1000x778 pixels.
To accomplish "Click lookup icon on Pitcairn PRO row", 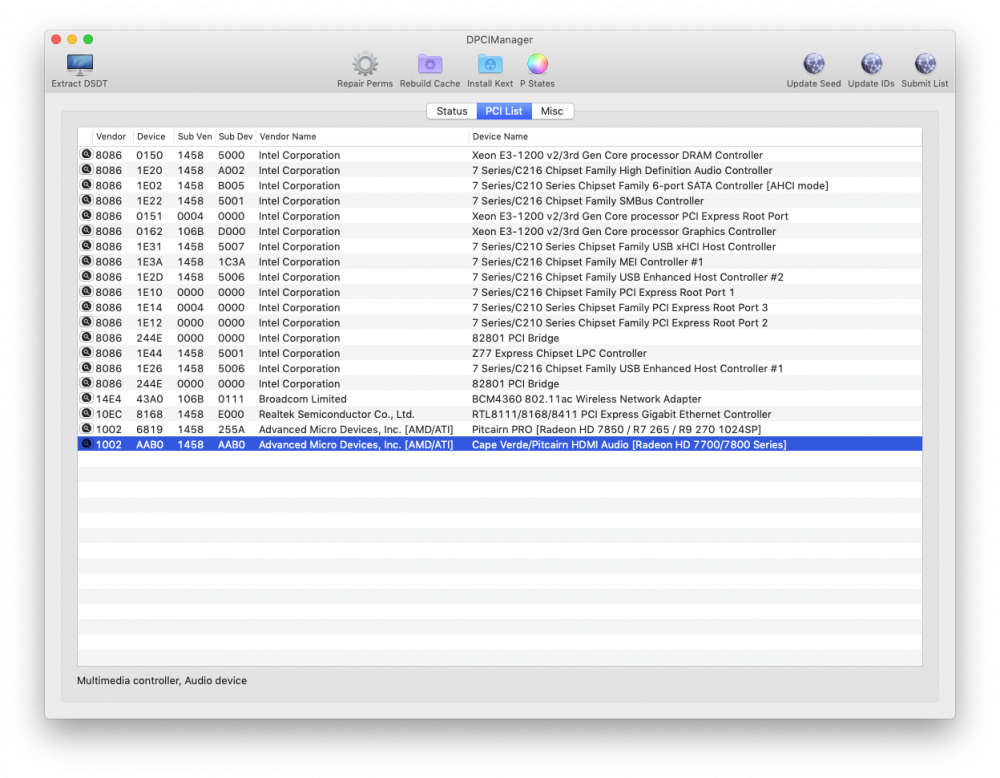I will (x=86, y=429).
